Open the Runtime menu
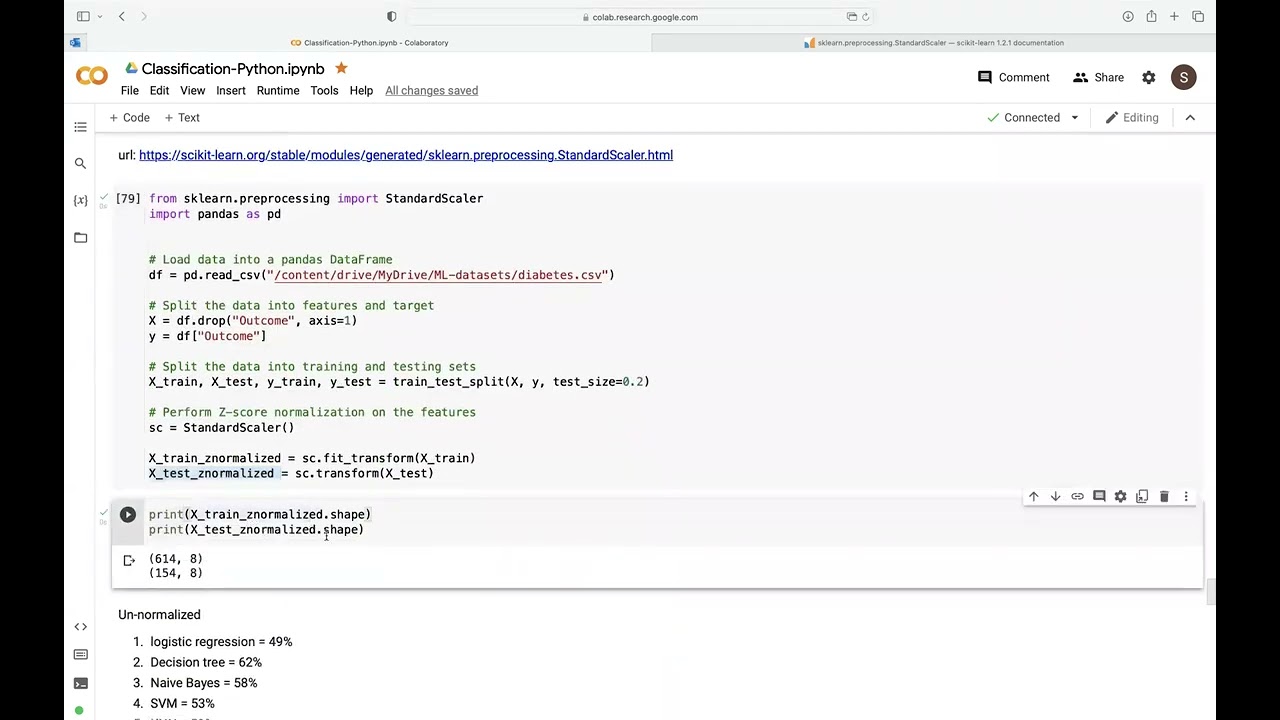Image resolution: width=1280 pixels, height=720 pixels. (x=278, y=90)
